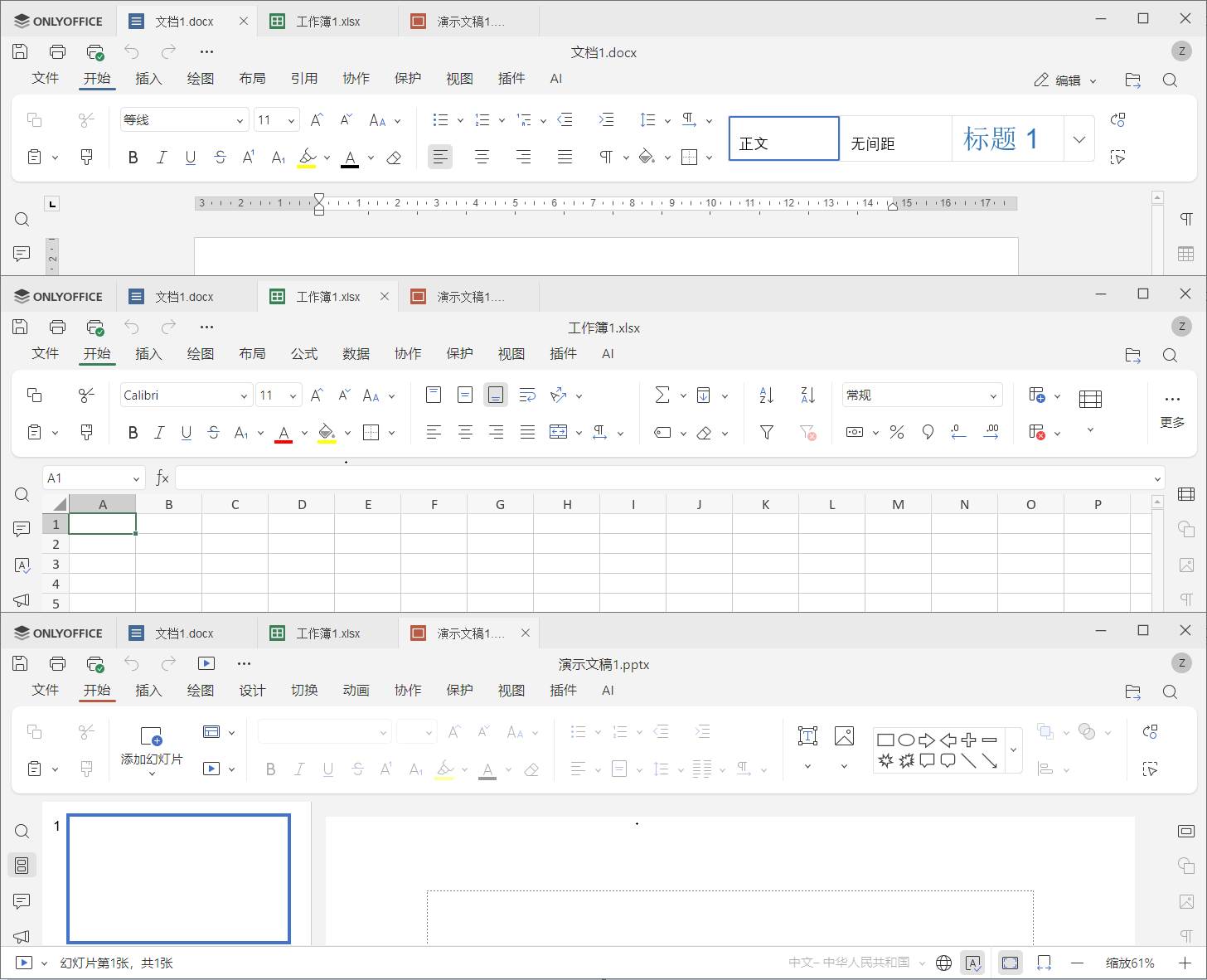The width and height of the screenshot is (1207, 980).
Task: Save the document in the 文档1.docx window
Action: 21,51
